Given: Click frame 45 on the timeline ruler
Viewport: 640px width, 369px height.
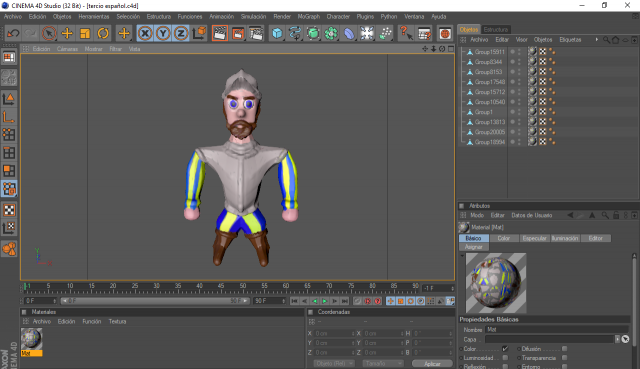Looking at the screenshot, I should point(221,287).
